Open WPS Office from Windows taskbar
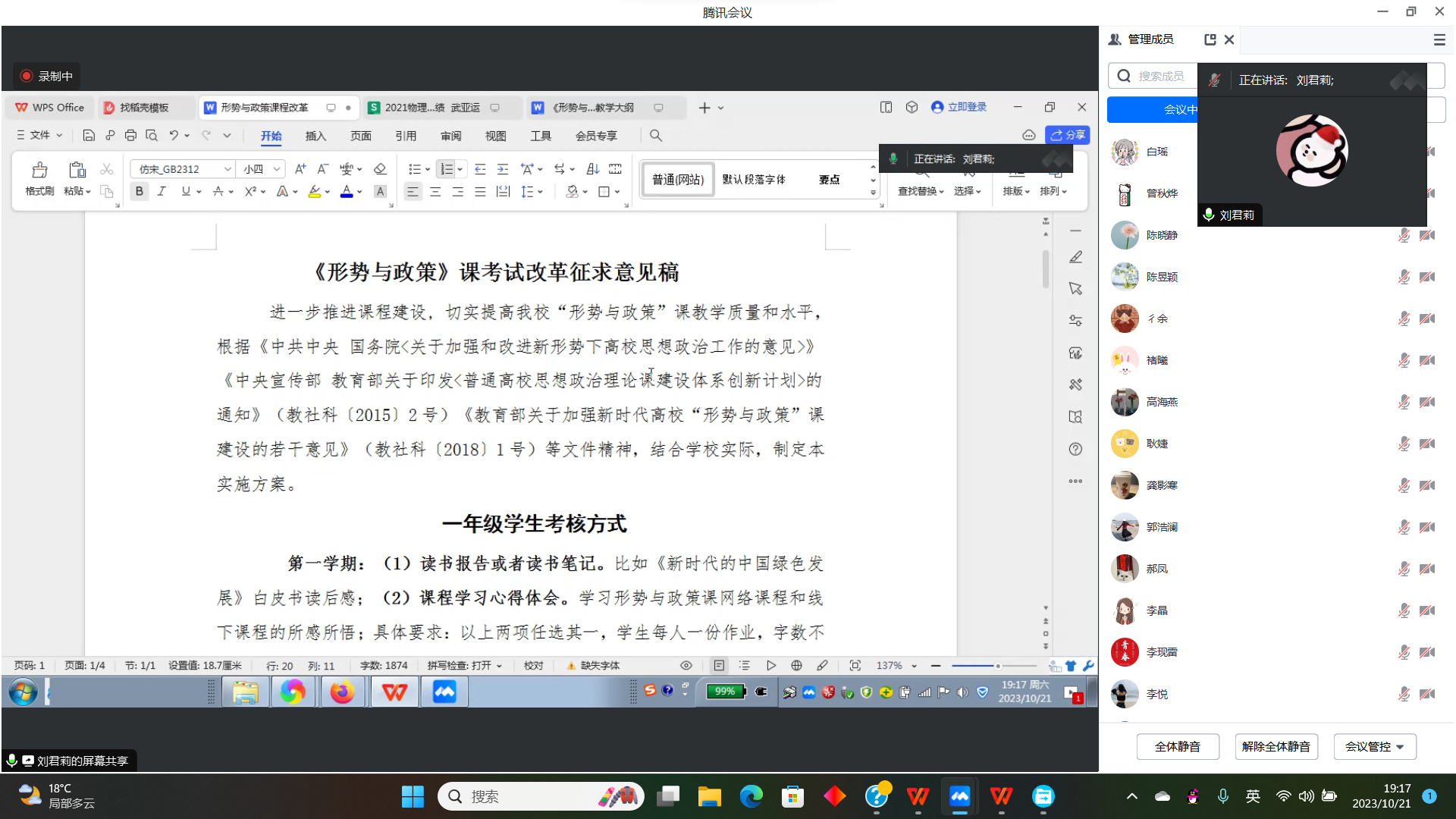This screenshot has height=819, width=1456. point(918,796)
